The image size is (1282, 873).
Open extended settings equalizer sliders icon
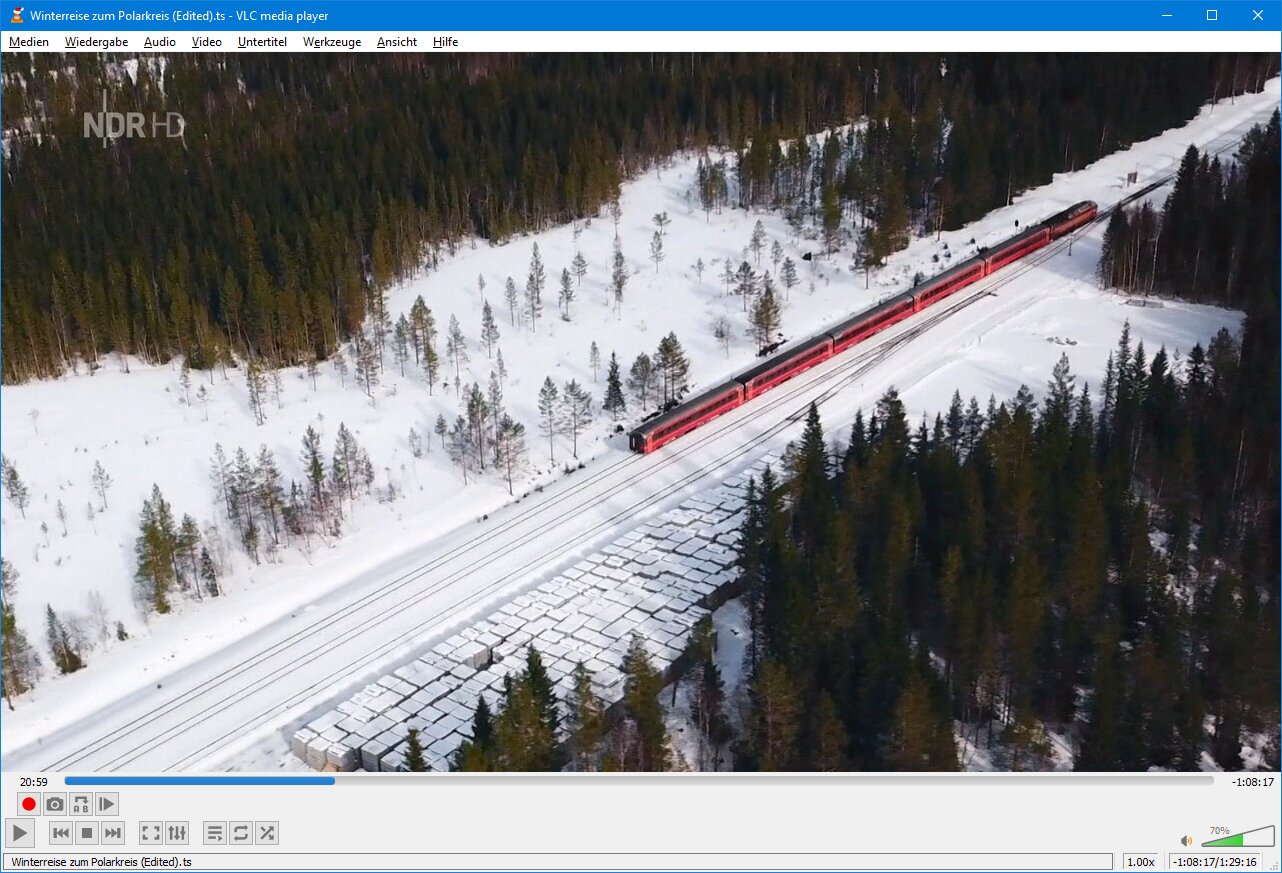point(177,833)
